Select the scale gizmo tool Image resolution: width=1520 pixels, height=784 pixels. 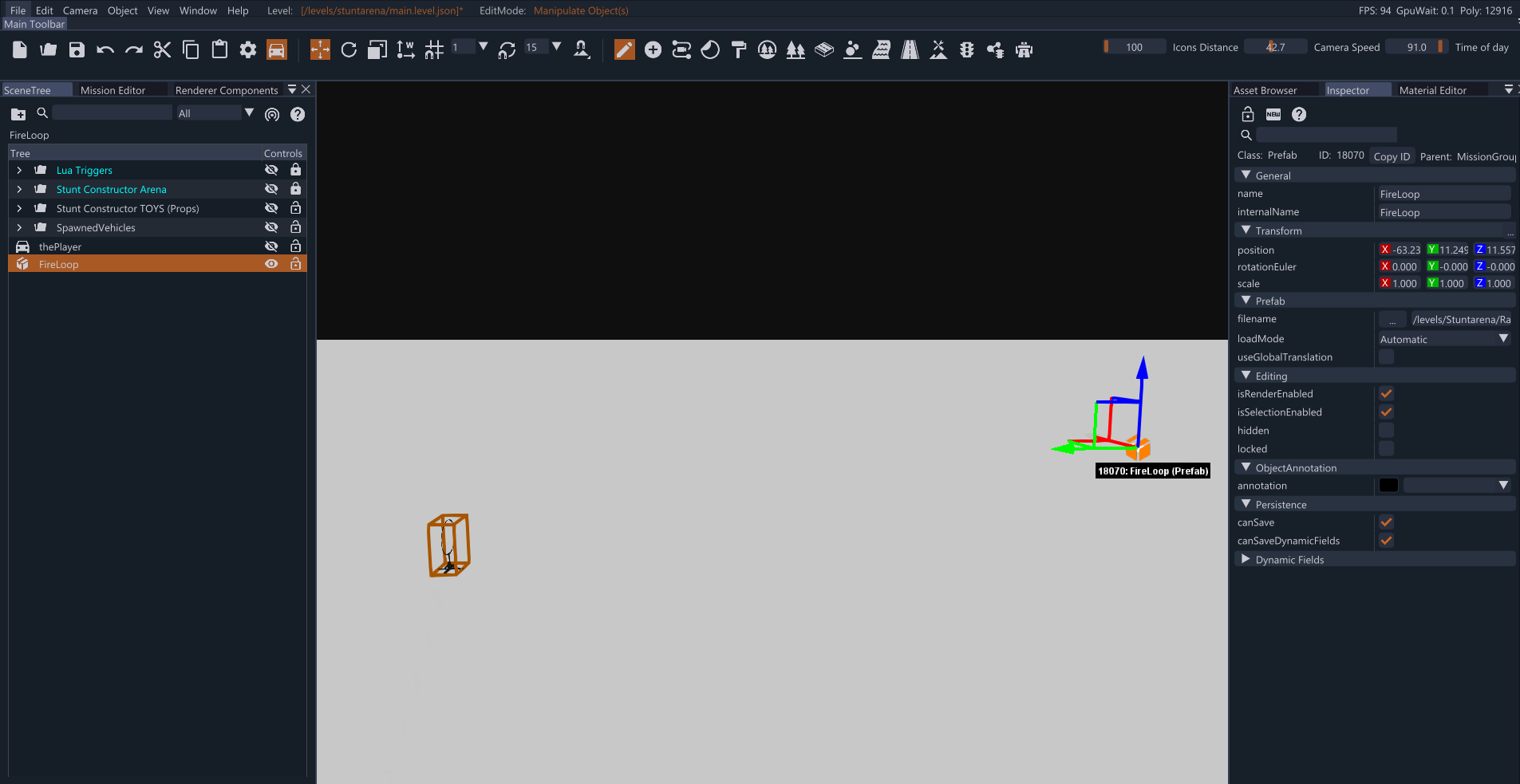(377, 49)
